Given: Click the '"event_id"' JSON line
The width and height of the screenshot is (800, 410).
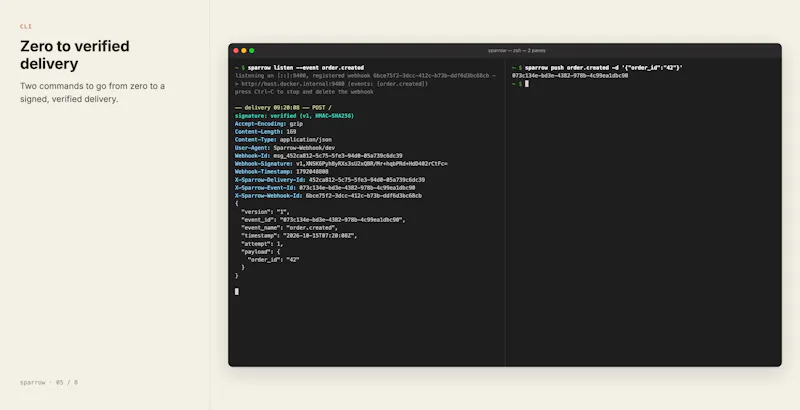Looking at the screenshot, I should [323, 220].
